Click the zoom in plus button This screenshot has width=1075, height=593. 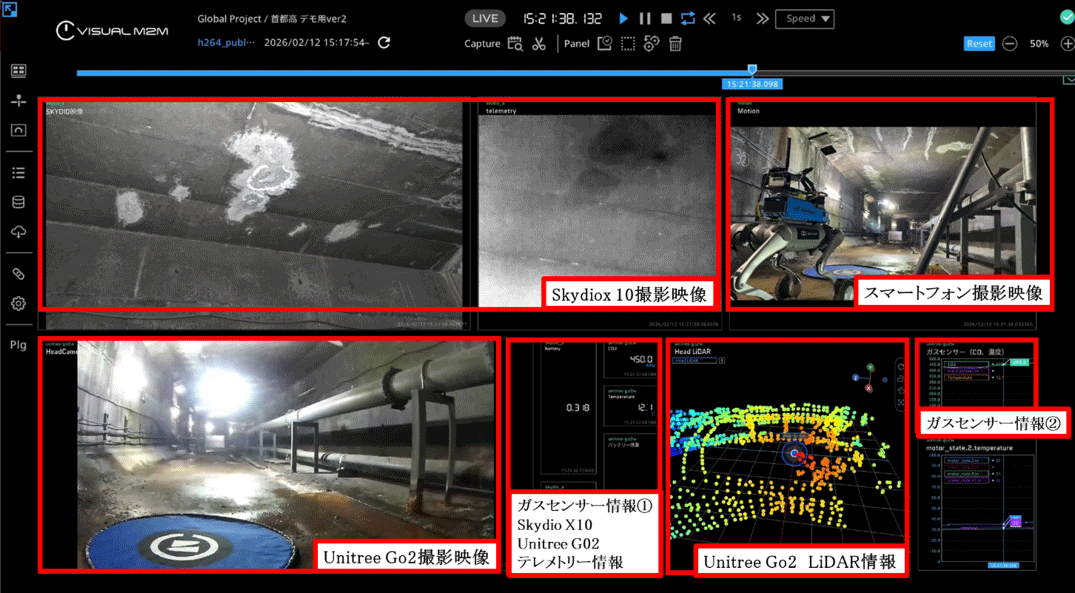[x=1067, y=44]
